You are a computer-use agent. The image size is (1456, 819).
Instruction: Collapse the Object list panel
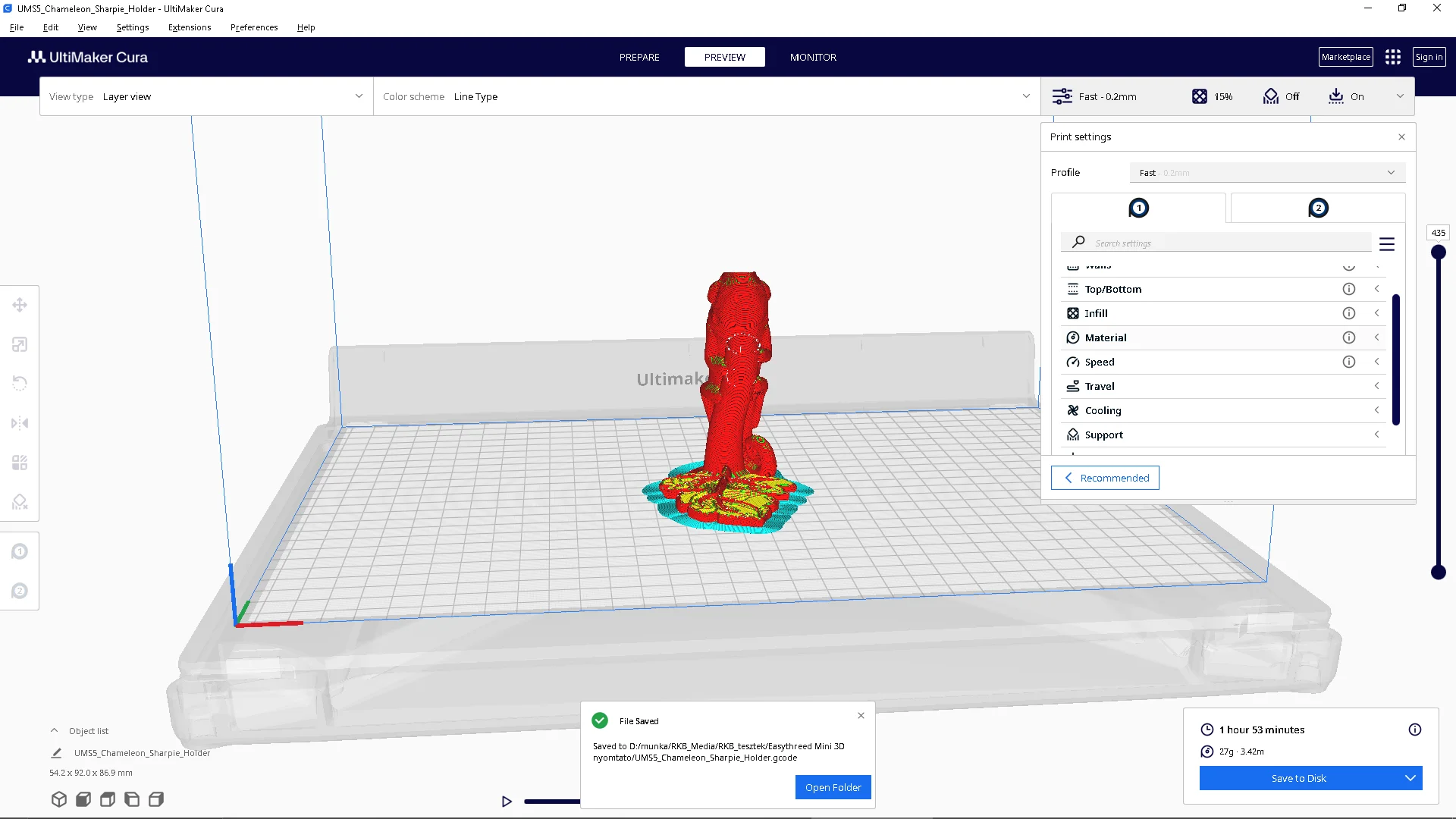pyautogui.click(x=54, y=731)
